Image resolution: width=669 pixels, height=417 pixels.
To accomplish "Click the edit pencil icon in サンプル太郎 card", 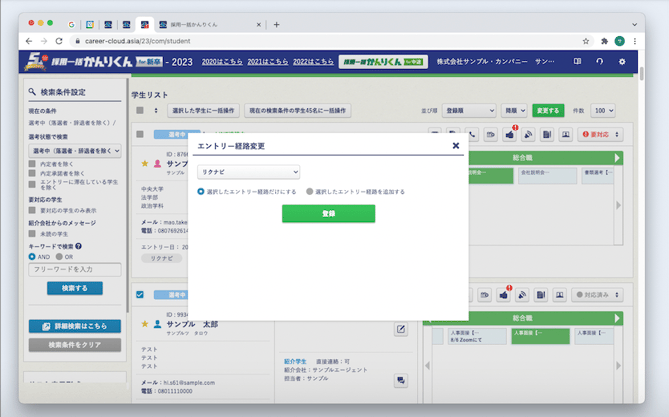I will (401, 329).
